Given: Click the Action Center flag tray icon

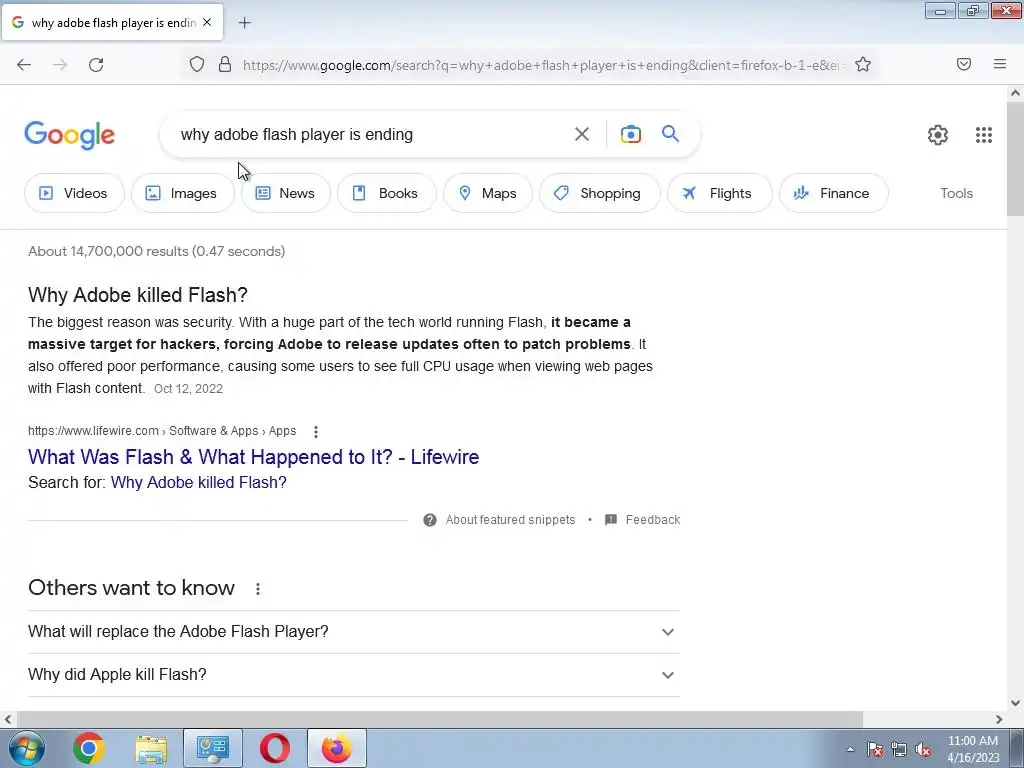Looking at the screenshot, I should pos(875,749).
